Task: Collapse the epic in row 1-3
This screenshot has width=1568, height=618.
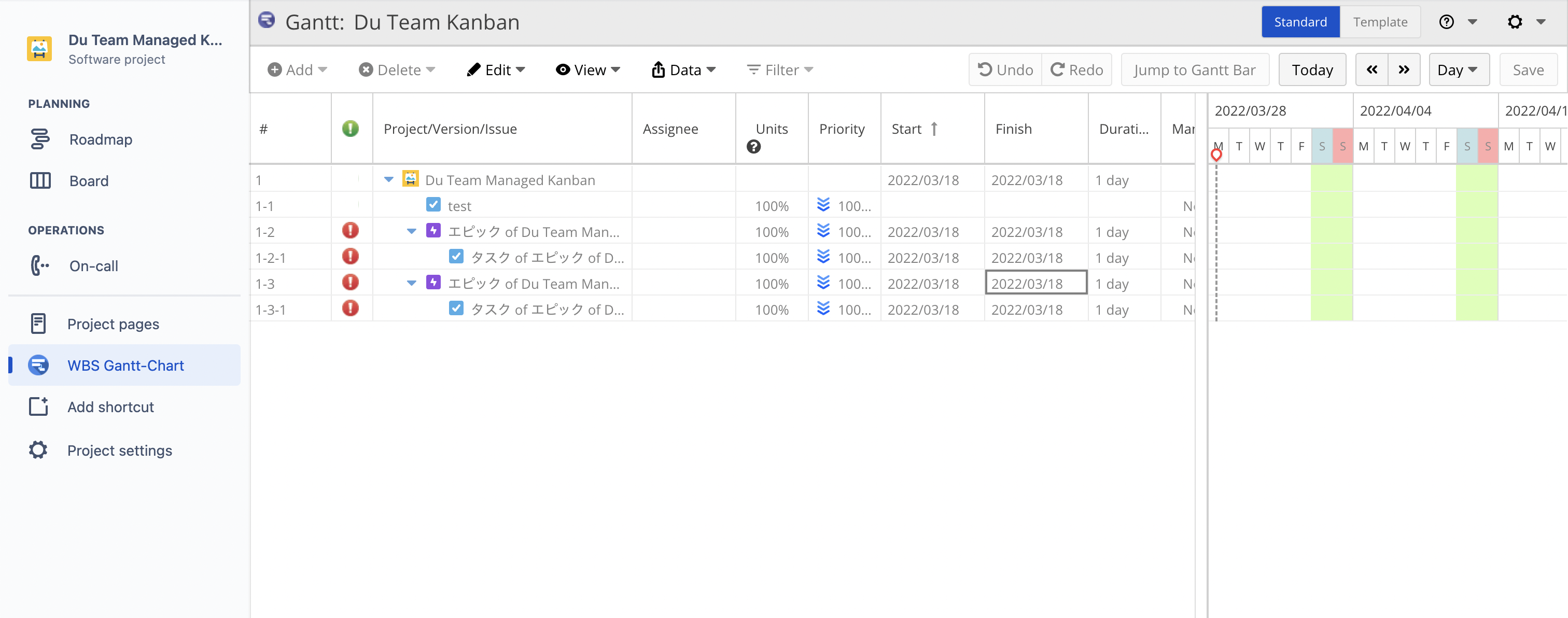Action: [412, 283]
